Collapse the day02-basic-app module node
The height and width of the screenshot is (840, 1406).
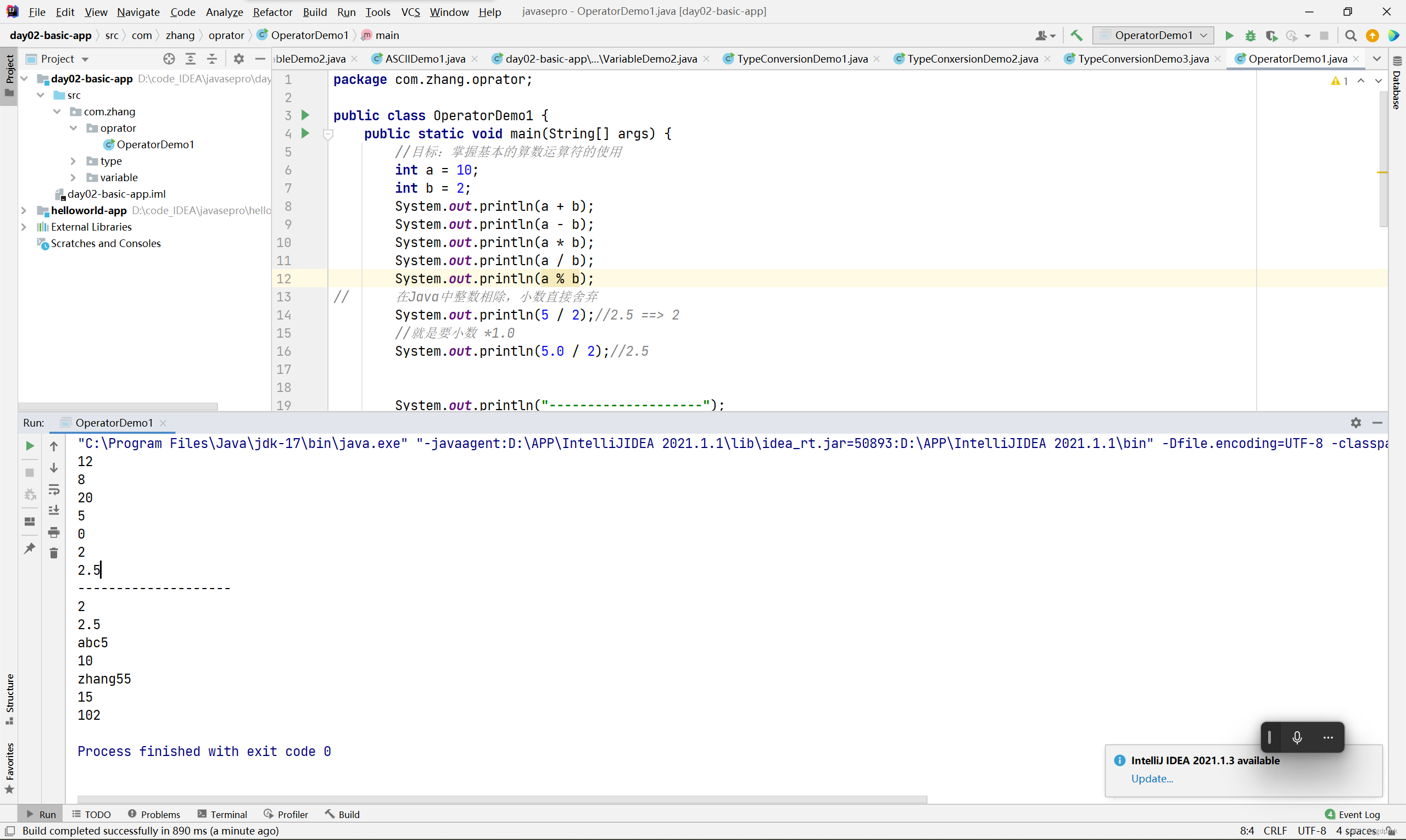[24, 79]
